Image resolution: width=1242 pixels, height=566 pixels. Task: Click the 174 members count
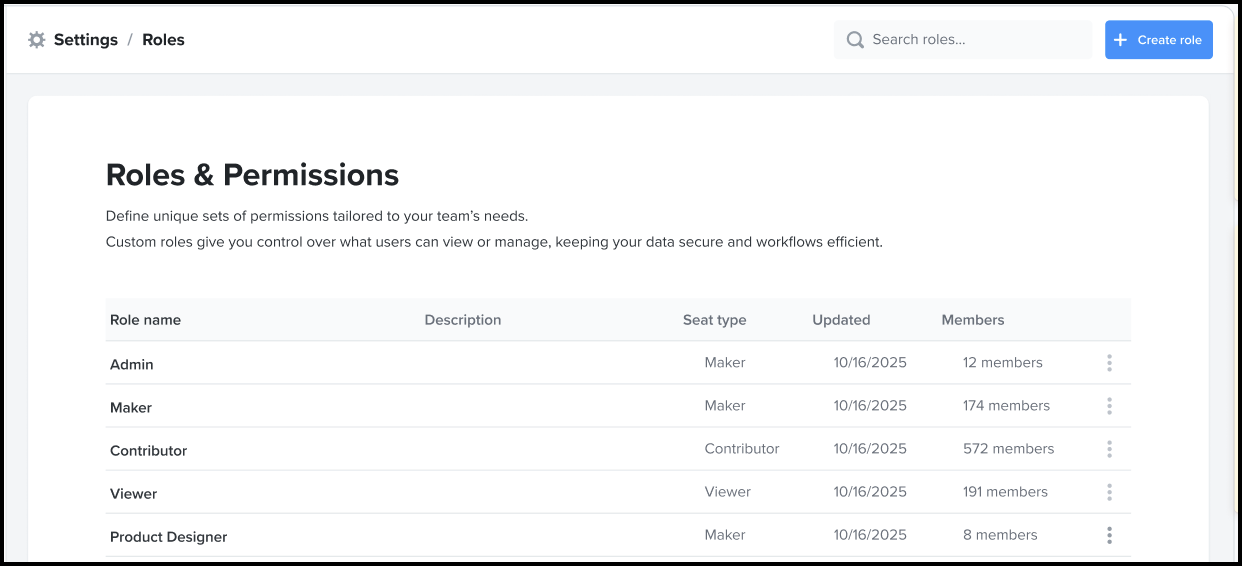pyautogui.click(x=1007, y=406)
